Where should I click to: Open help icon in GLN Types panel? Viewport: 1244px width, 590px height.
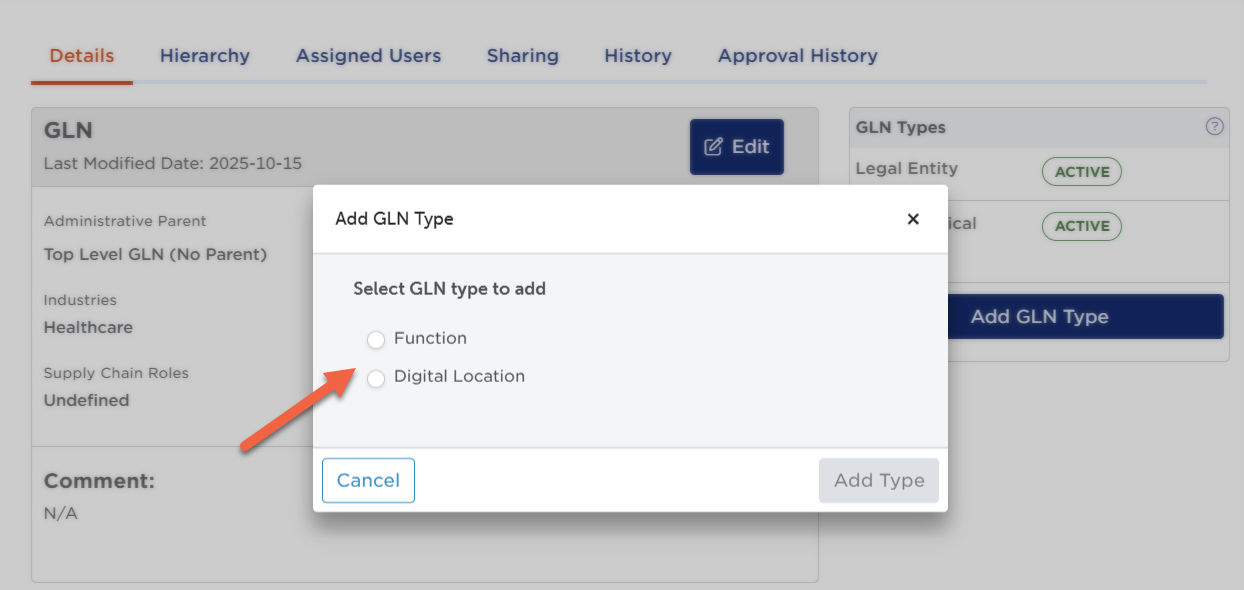1214,127
